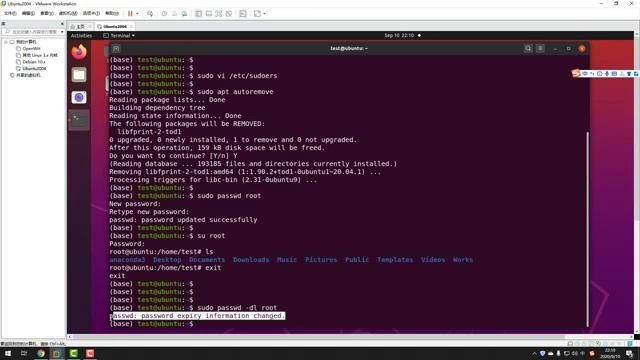Screen dimensions: 640x360
Task: Click the take snapshot toolbar icon
Action: (164, 13)
